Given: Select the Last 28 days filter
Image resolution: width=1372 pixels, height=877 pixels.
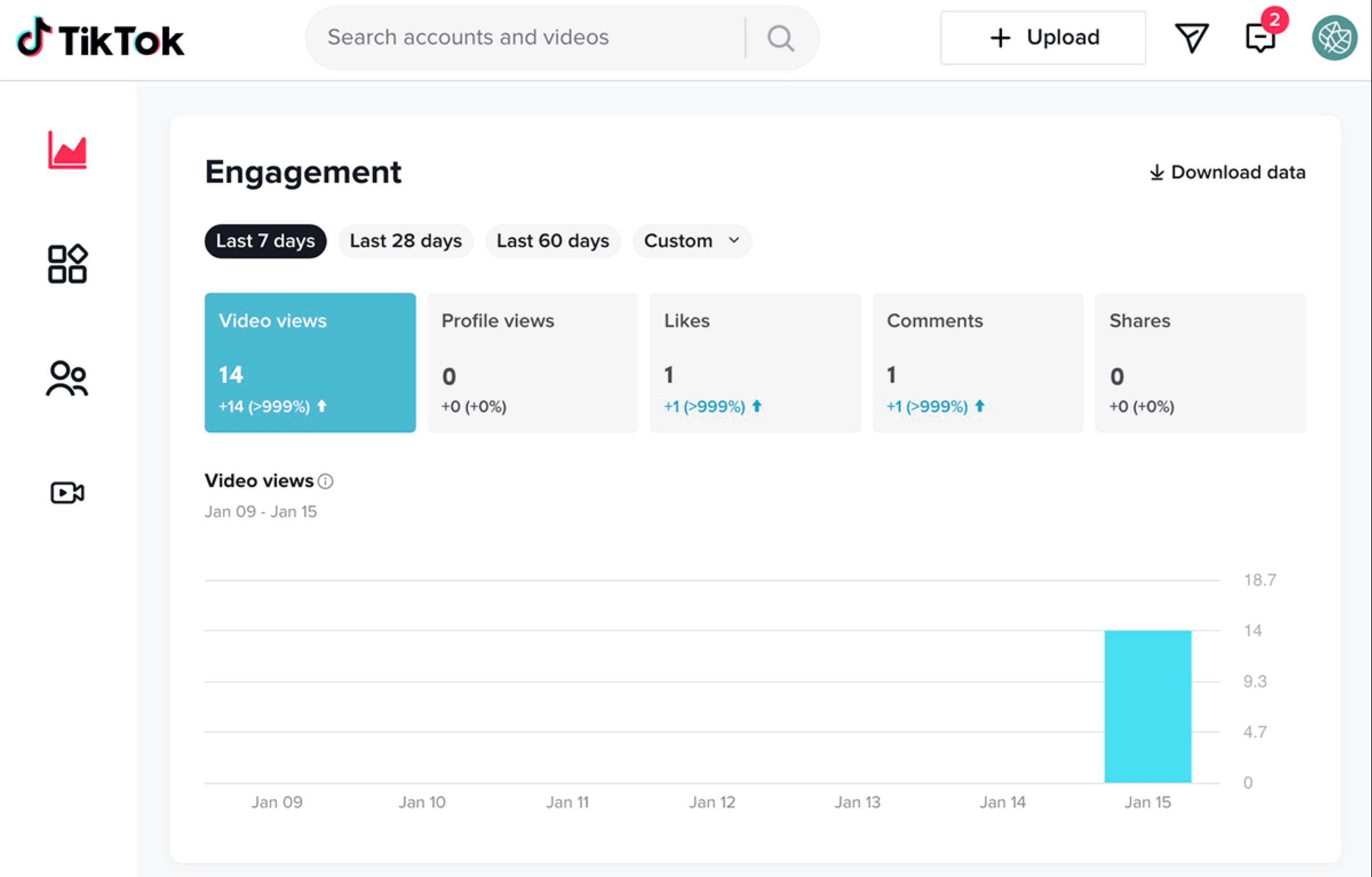Looking at the screenshot, I should pyautogui.click(x=405, y=241).
